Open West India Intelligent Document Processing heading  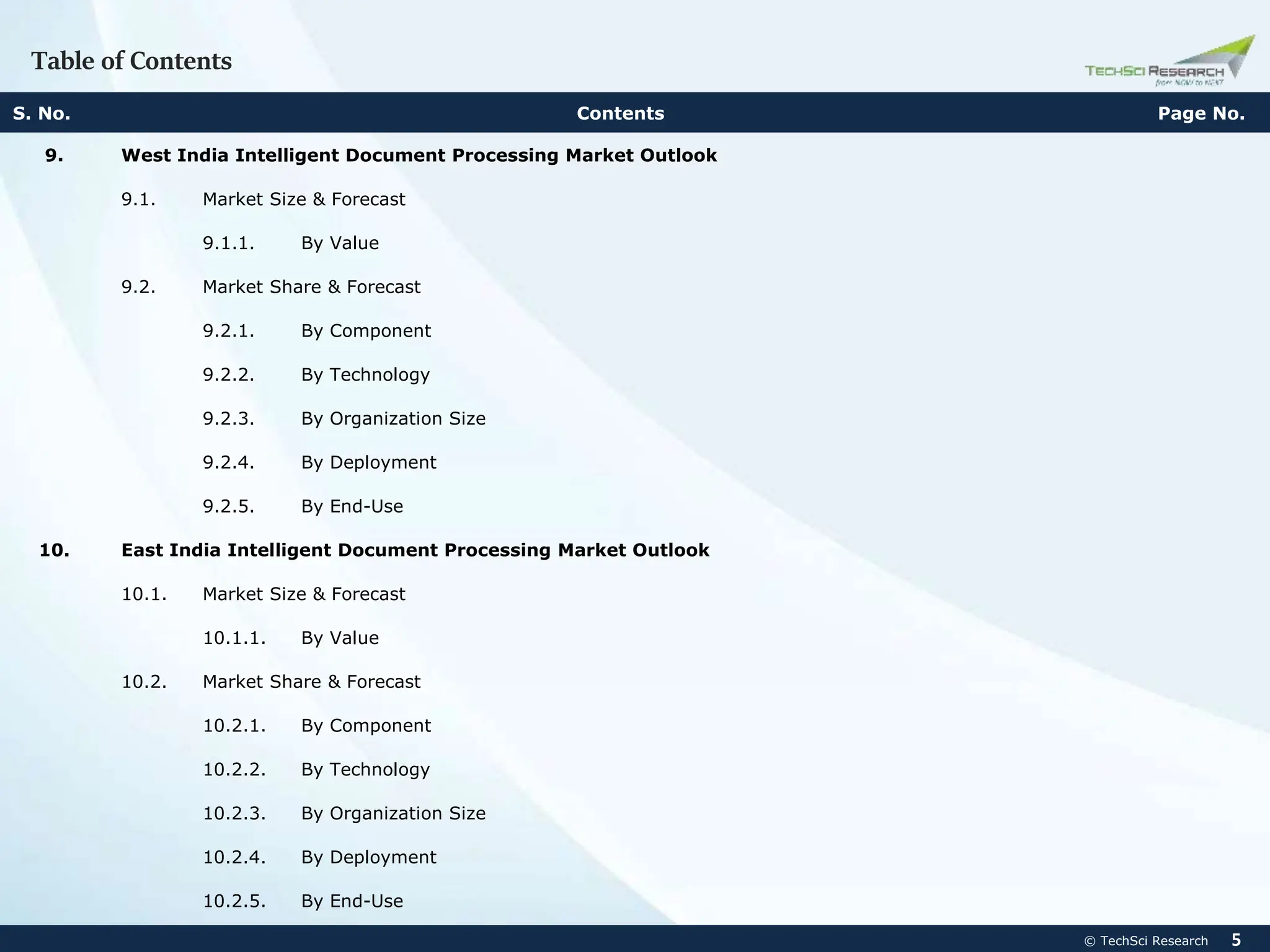(419, 155)
